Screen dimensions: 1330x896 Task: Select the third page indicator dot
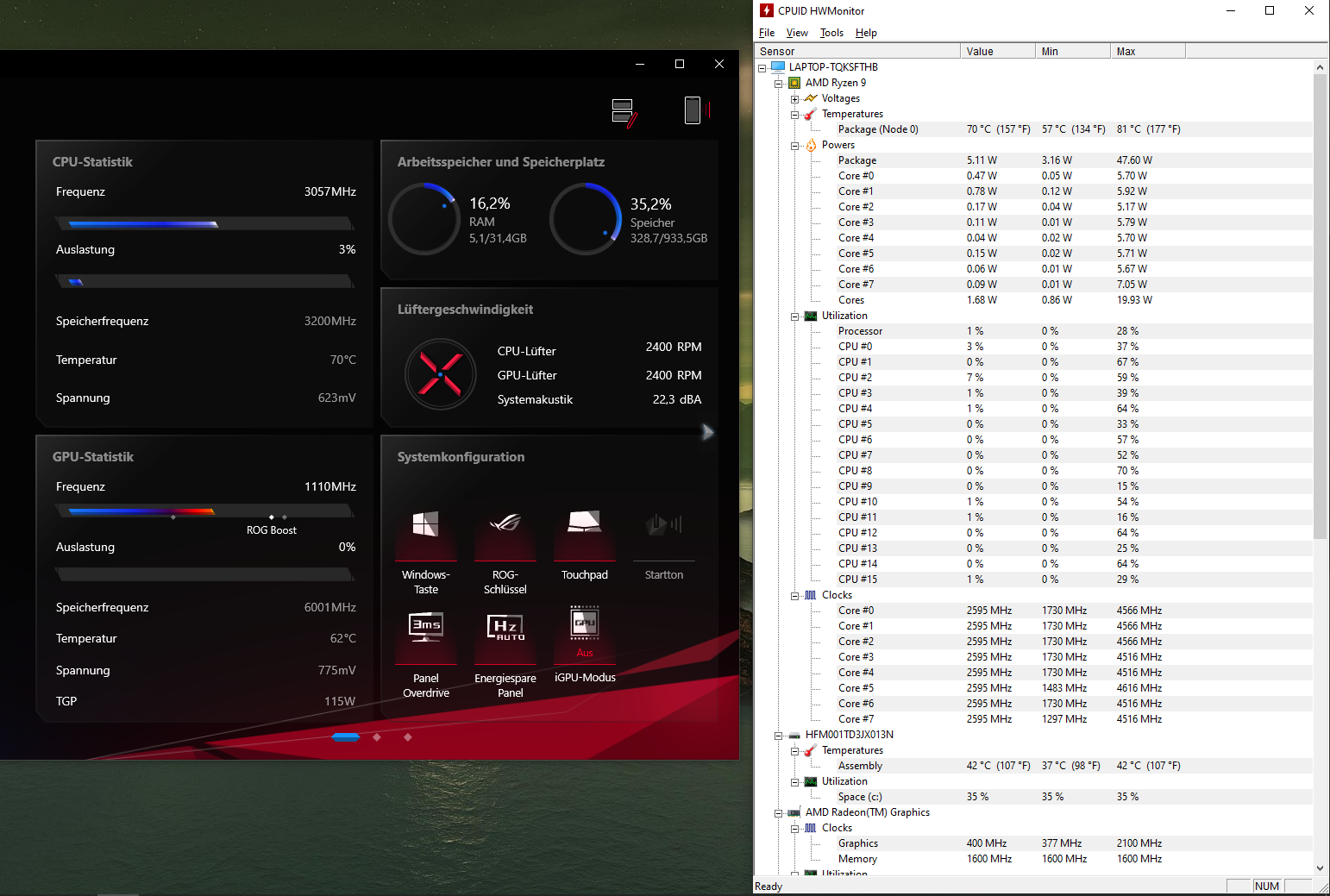click(408, 736)
